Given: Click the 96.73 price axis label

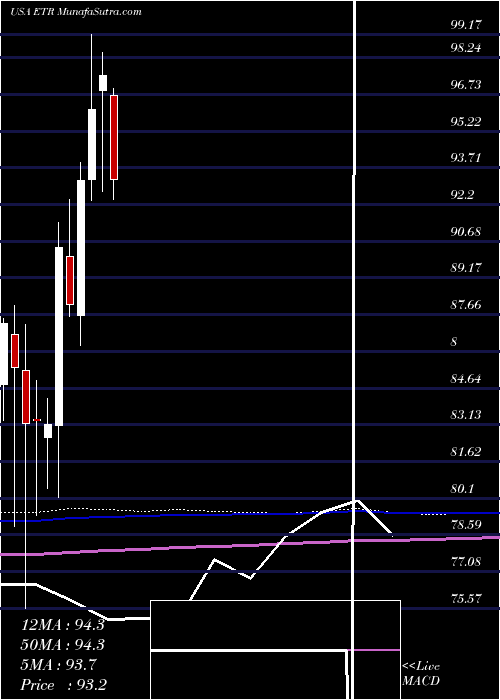Looking at the screenshot, I should (x=466, y=85).
